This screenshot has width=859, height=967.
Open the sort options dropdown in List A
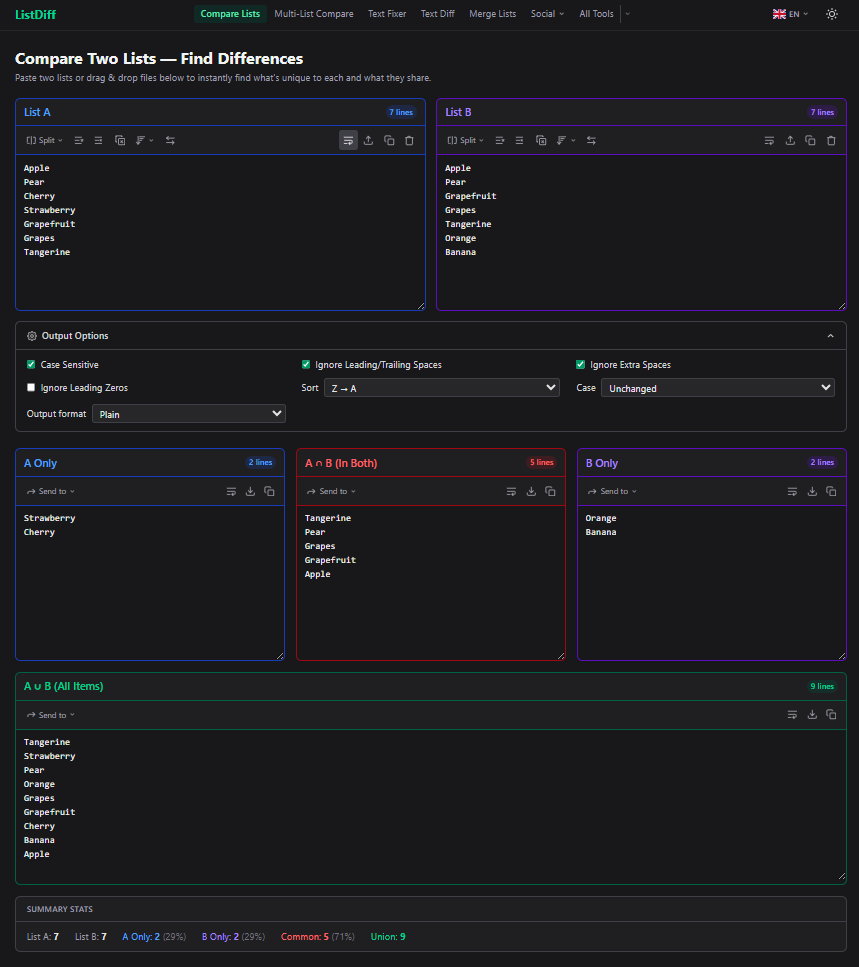click(x=144, y=141)
